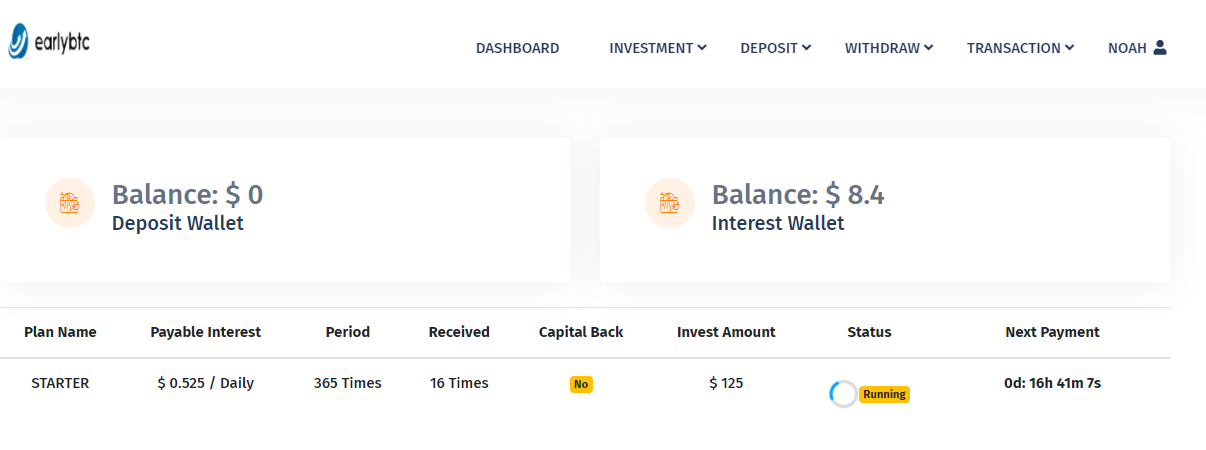Expand the Withdraw dropdown chevron

tap(929, 47)
